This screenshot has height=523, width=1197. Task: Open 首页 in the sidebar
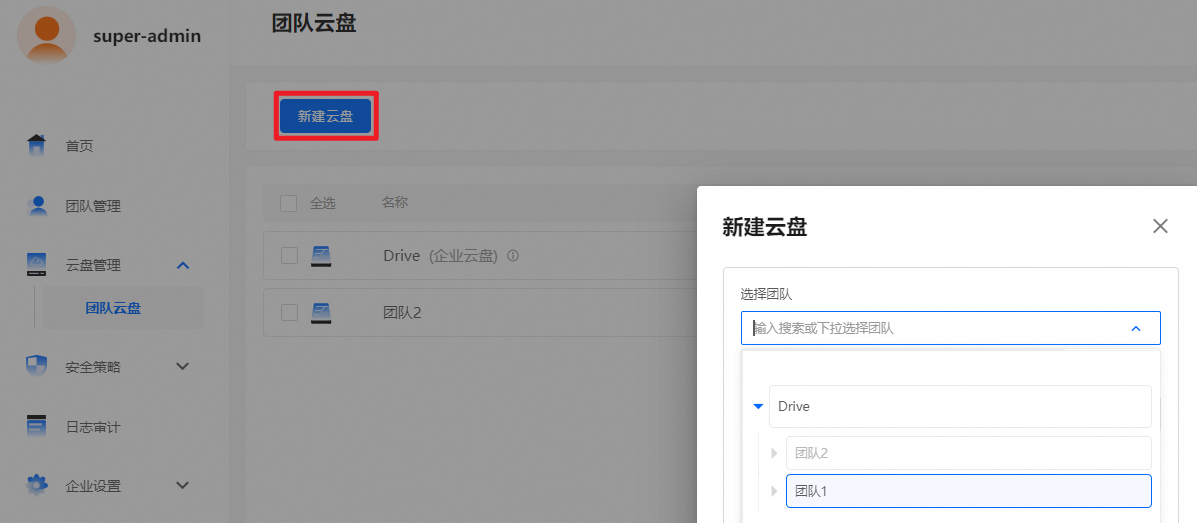point(79,146)
